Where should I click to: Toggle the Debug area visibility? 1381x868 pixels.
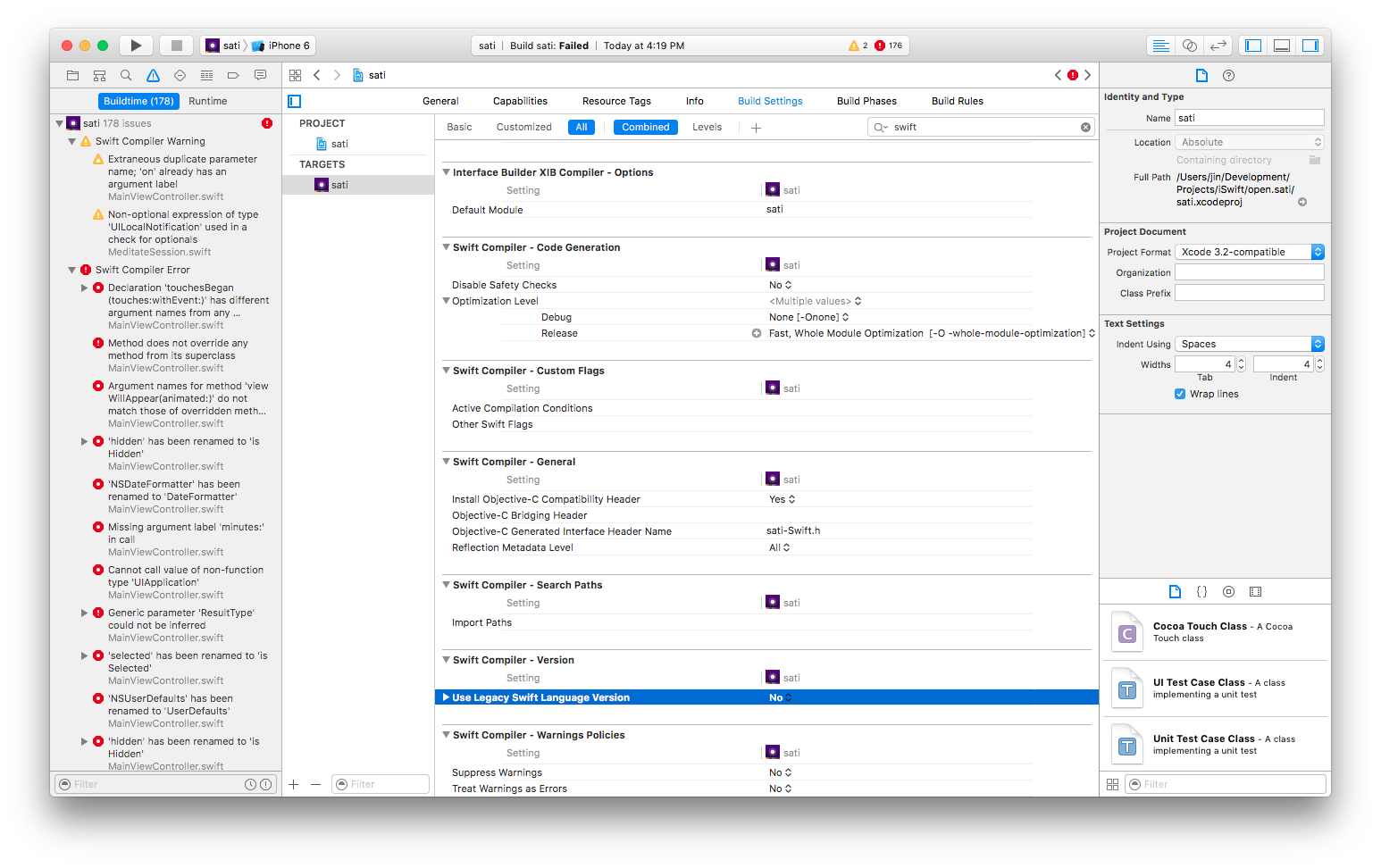[1282, 46]
